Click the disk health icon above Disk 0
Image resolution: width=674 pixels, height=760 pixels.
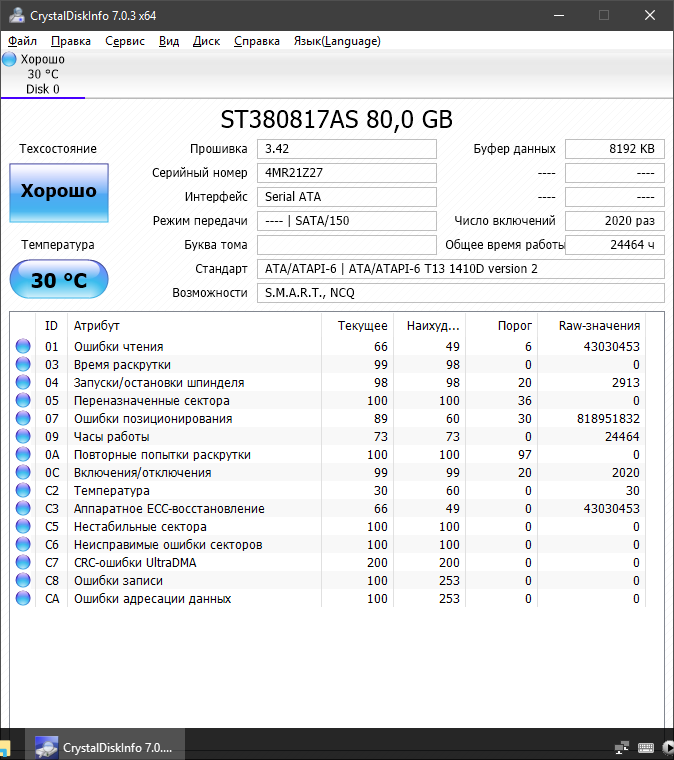[9, 59]
